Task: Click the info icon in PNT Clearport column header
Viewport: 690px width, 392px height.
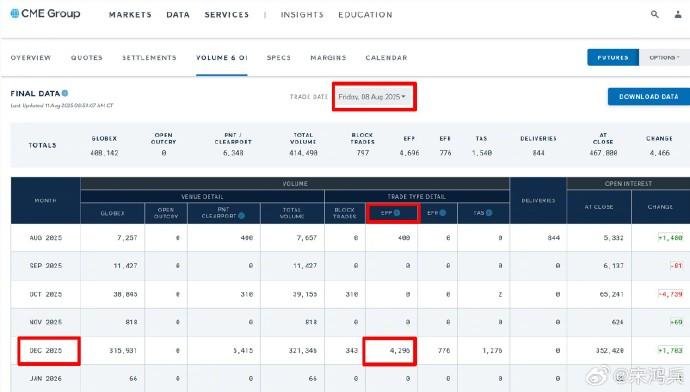Action: [242, 216]
